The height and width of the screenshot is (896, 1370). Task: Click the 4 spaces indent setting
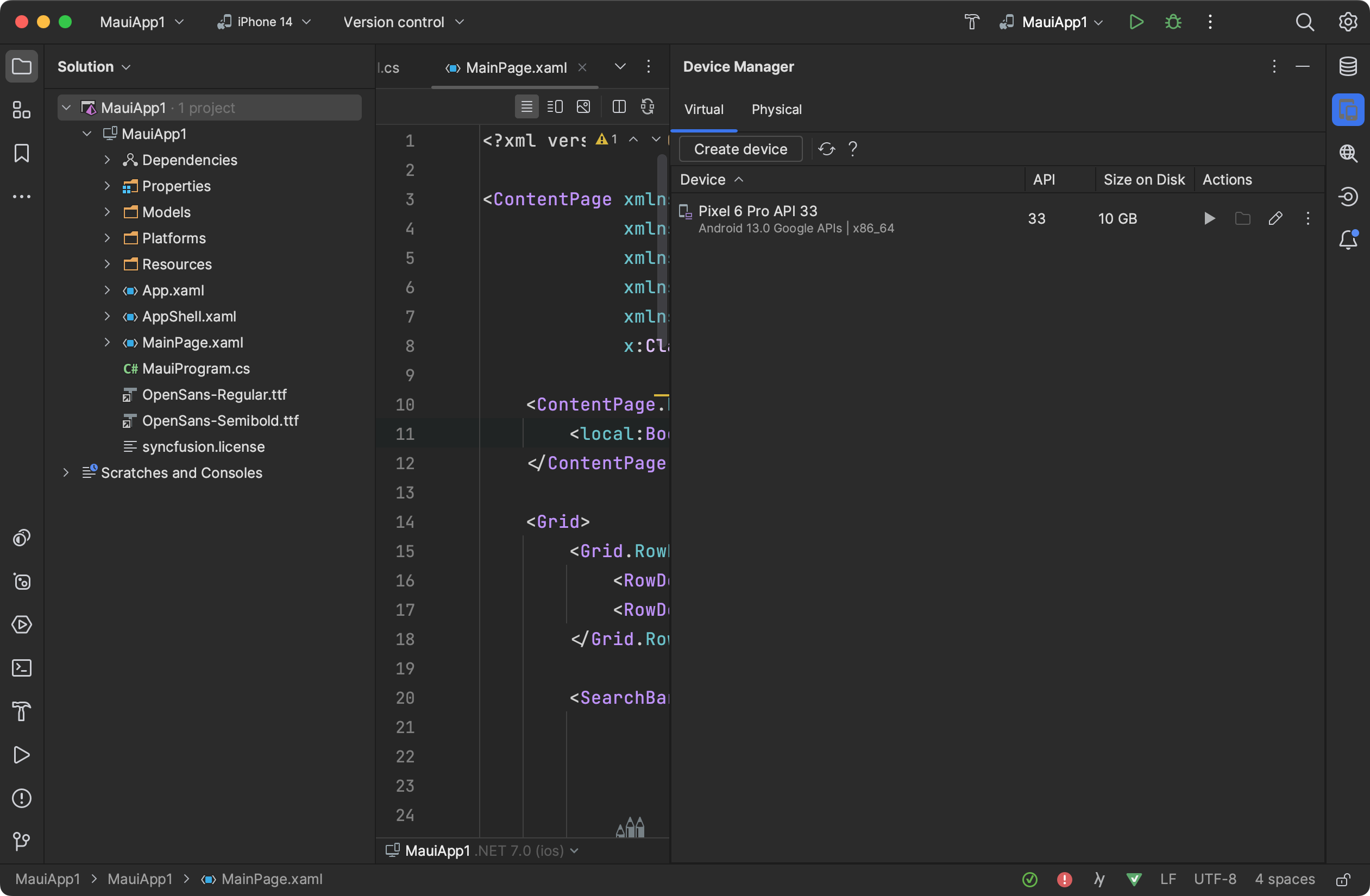1284,879
